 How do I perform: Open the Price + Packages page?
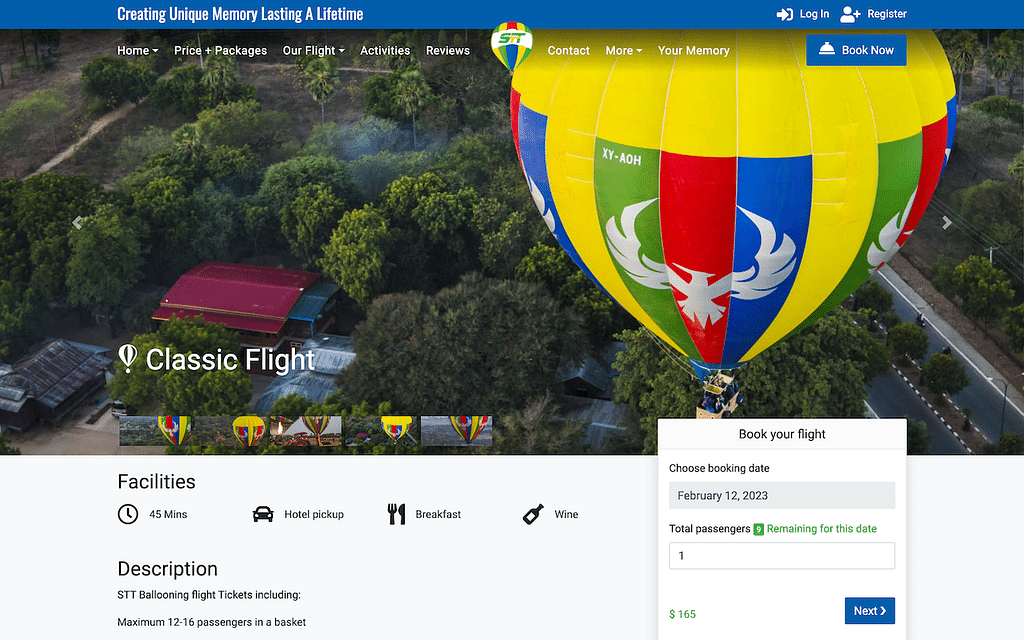pyautogui.click(x=220, y=50)
